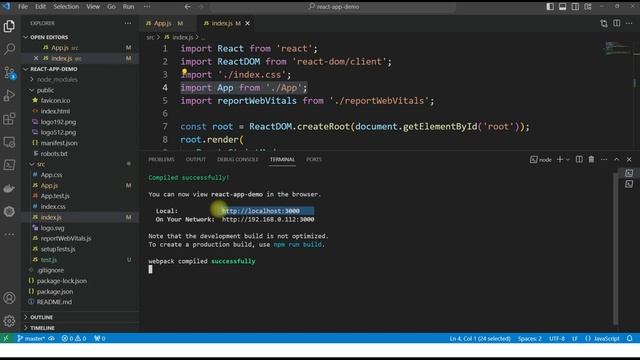Open the 192.168.0.112:3000 network link
This screenshot has height=360, width=640.
(x=268, y=220)
